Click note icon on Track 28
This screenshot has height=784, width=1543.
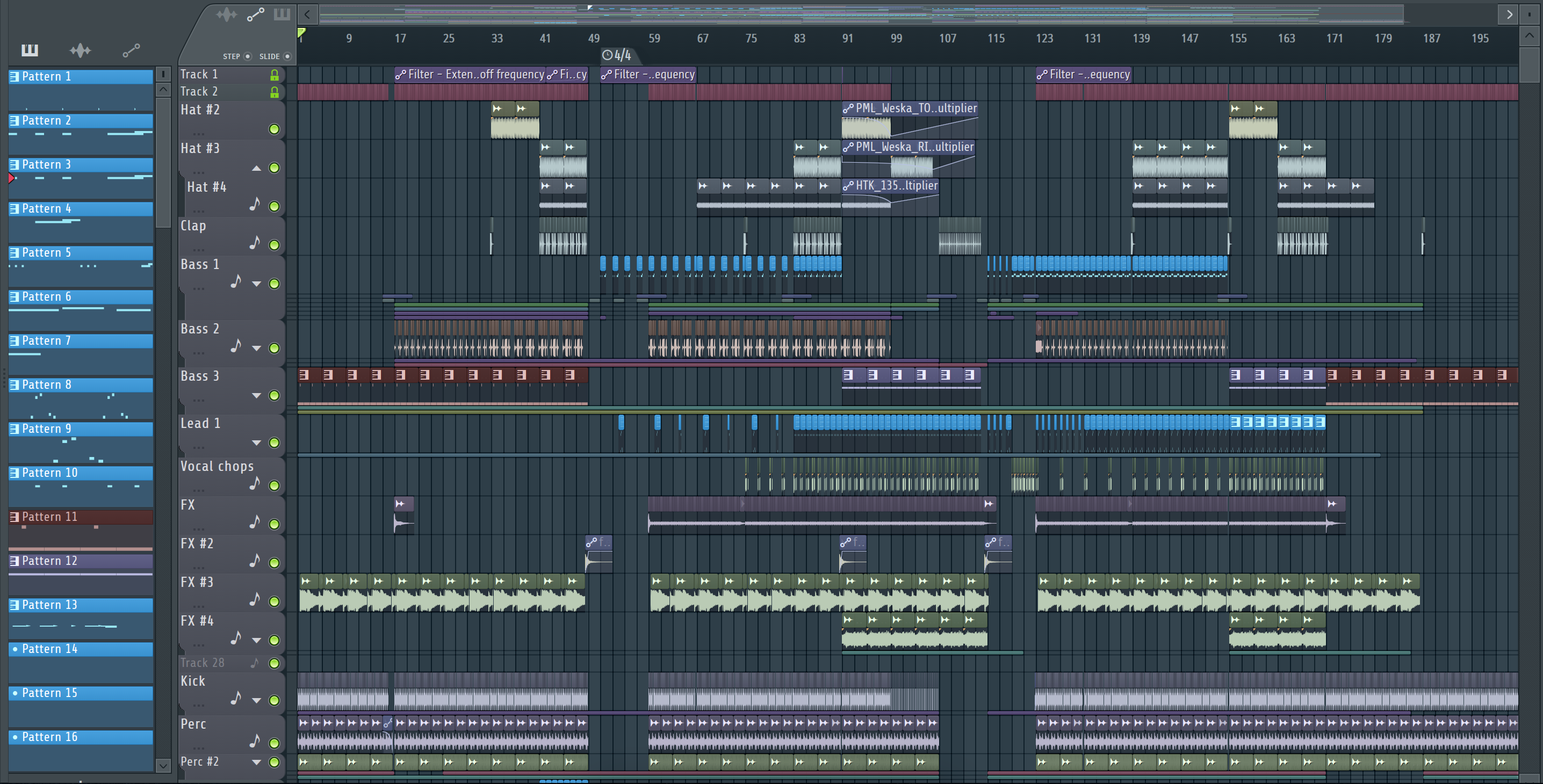click(x=255, y=663)
